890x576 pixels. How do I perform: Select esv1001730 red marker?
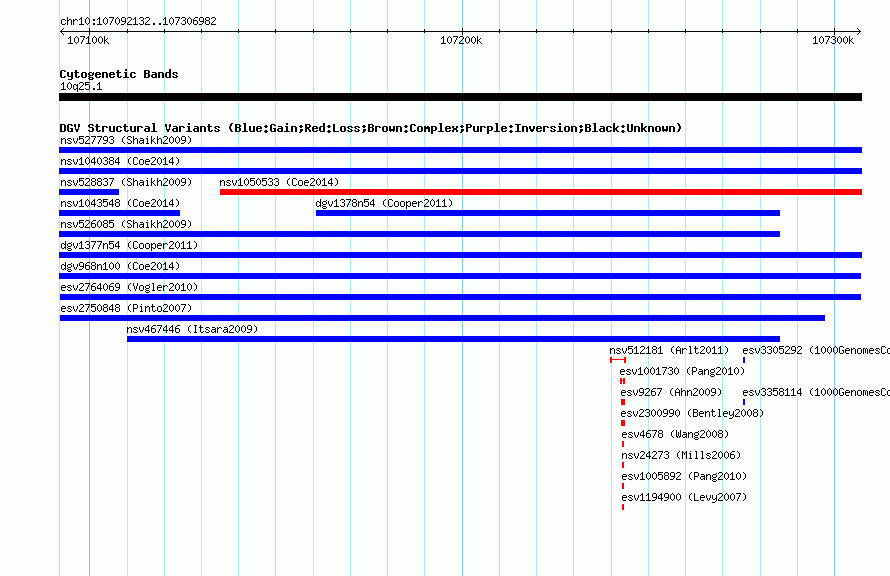(623, 381)
